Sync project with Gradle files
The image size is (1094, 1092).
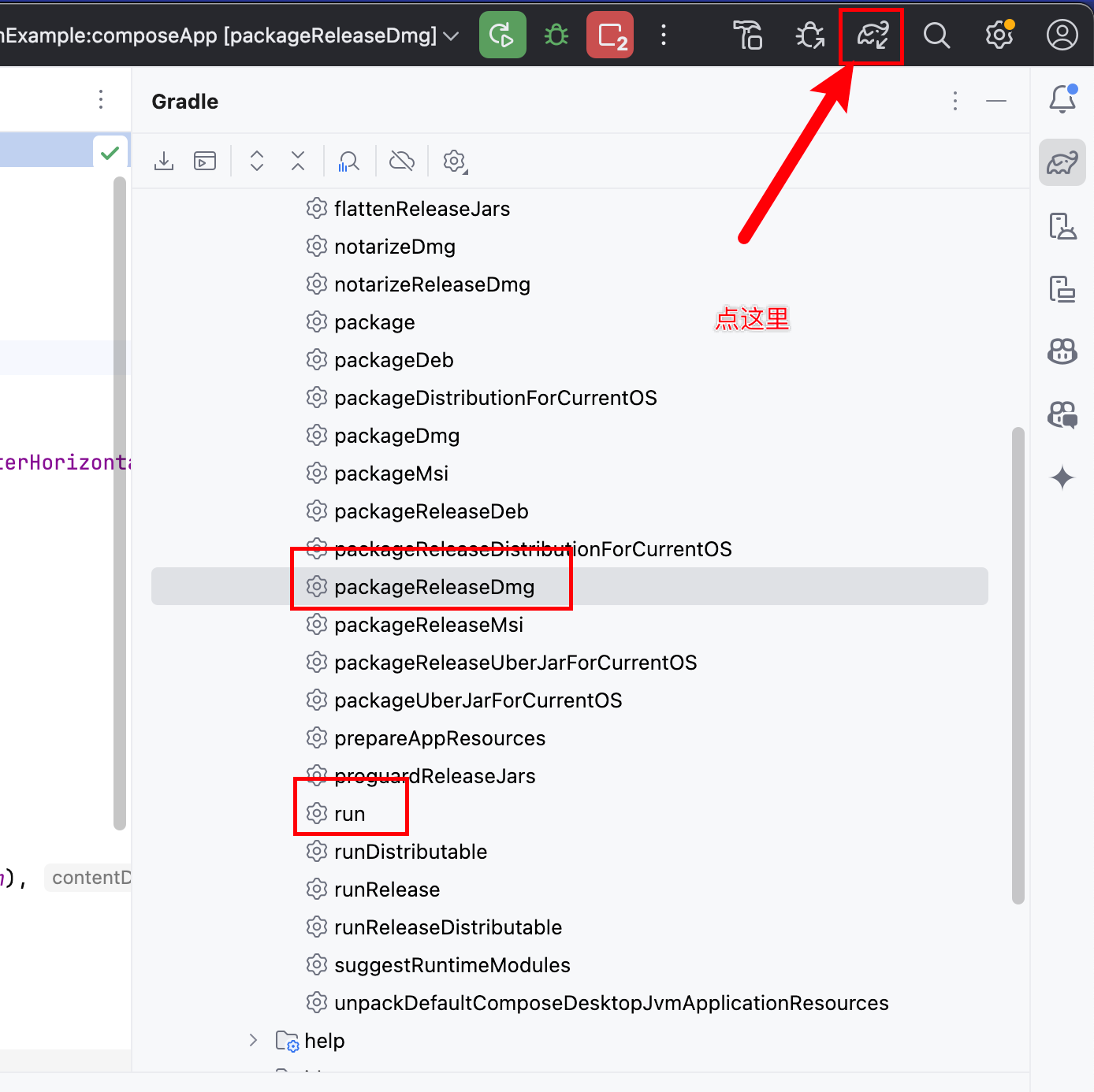873,35
